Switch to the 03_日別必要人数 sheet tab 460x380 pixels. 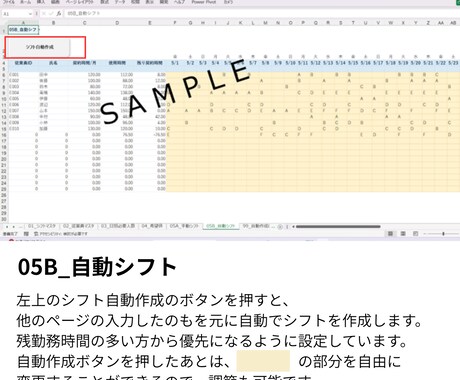(118, 226)
